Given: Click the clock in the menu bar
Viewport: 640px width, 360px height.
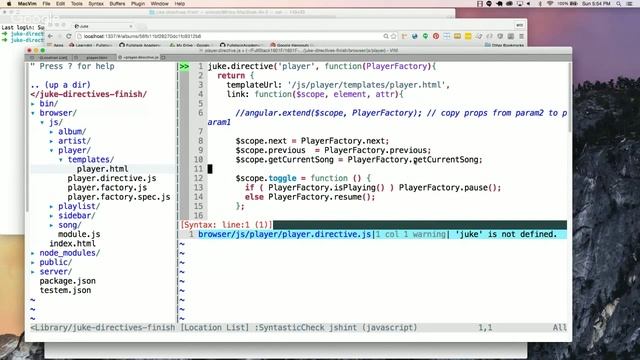Looking at the screenshot, I should [x=596, y=4].
